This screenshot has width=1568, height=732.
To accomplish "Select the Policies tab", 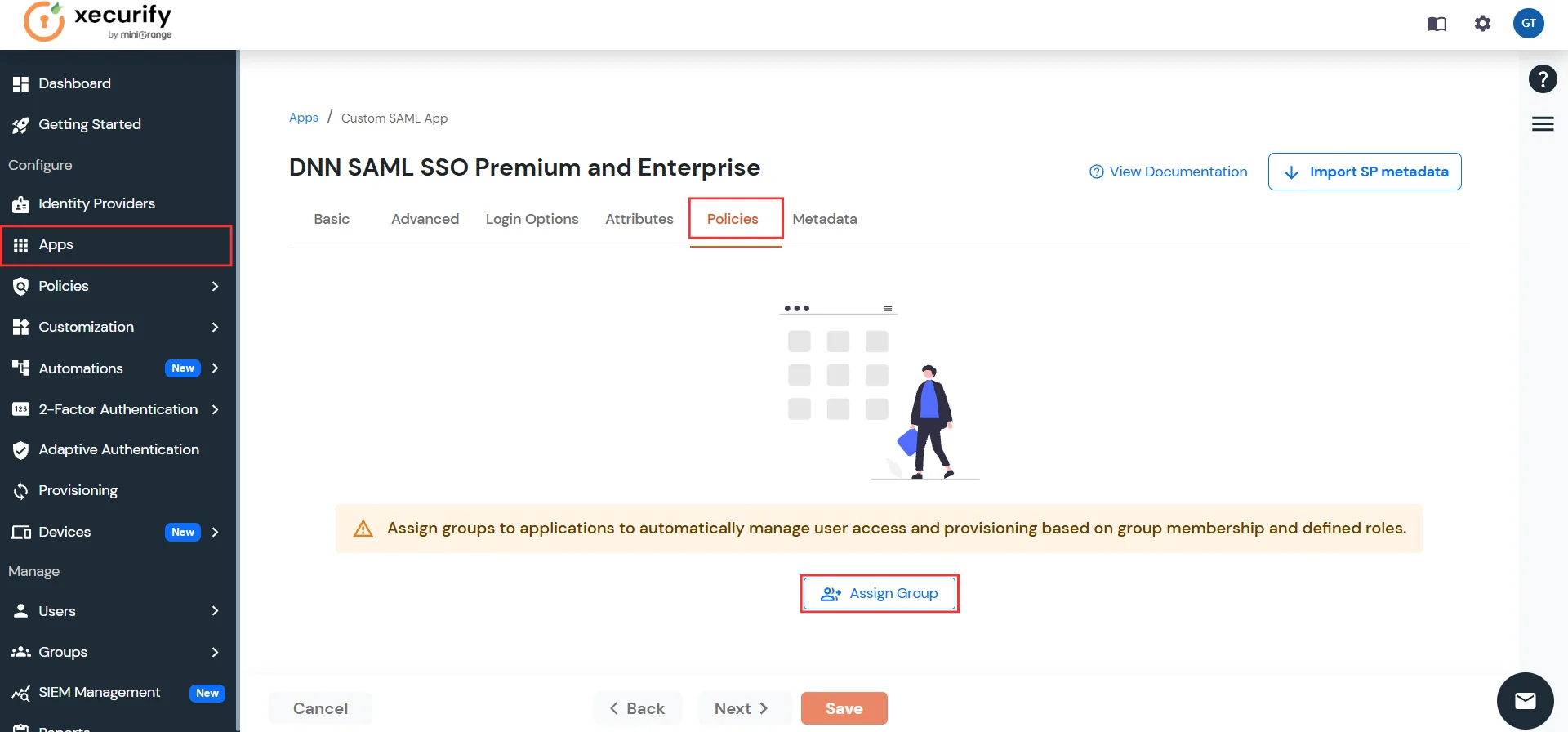I will (733, 219).
